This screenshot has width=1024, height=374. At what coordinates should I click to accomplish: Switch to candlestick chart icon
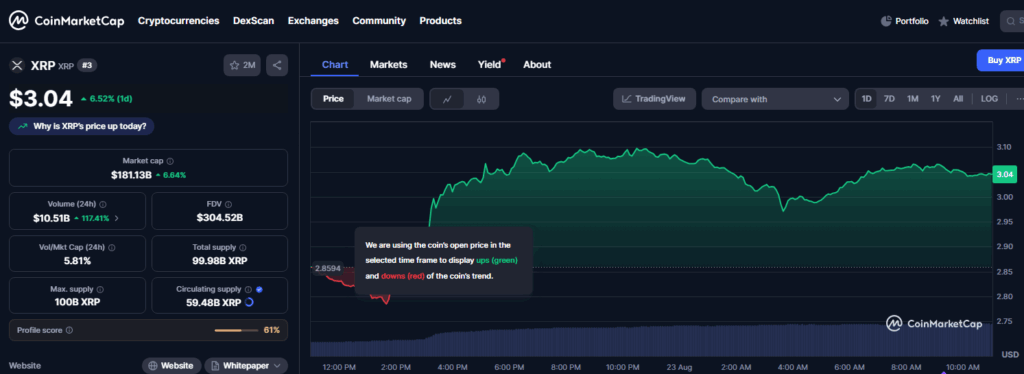tap(482, 99)
